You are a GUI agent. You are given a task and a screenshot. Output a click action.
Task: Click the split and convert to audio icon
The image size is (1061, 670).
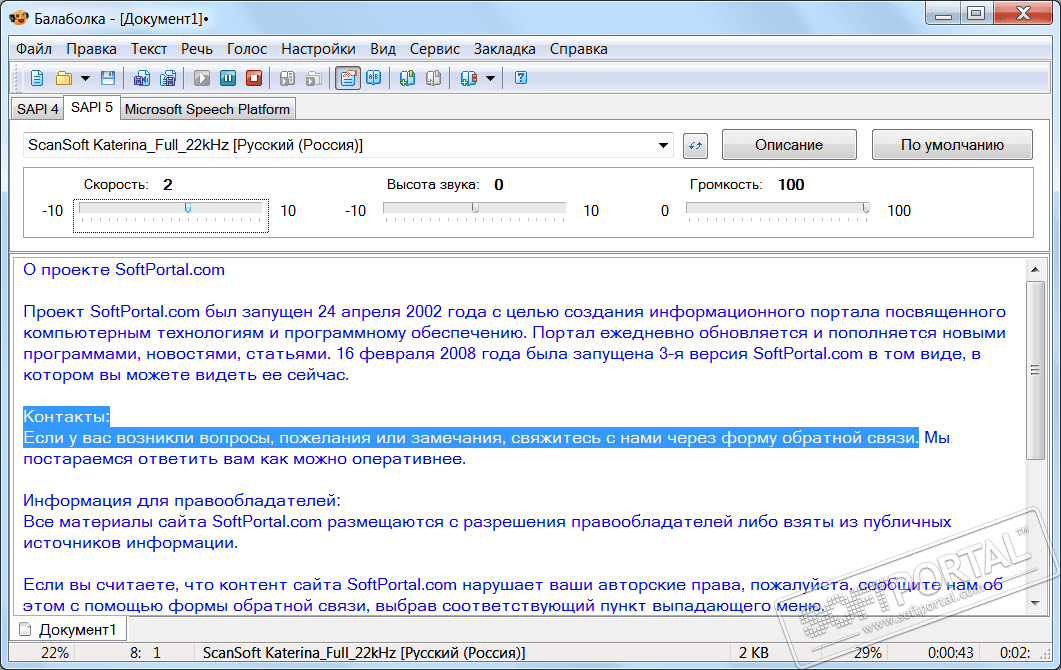(168, 79)
